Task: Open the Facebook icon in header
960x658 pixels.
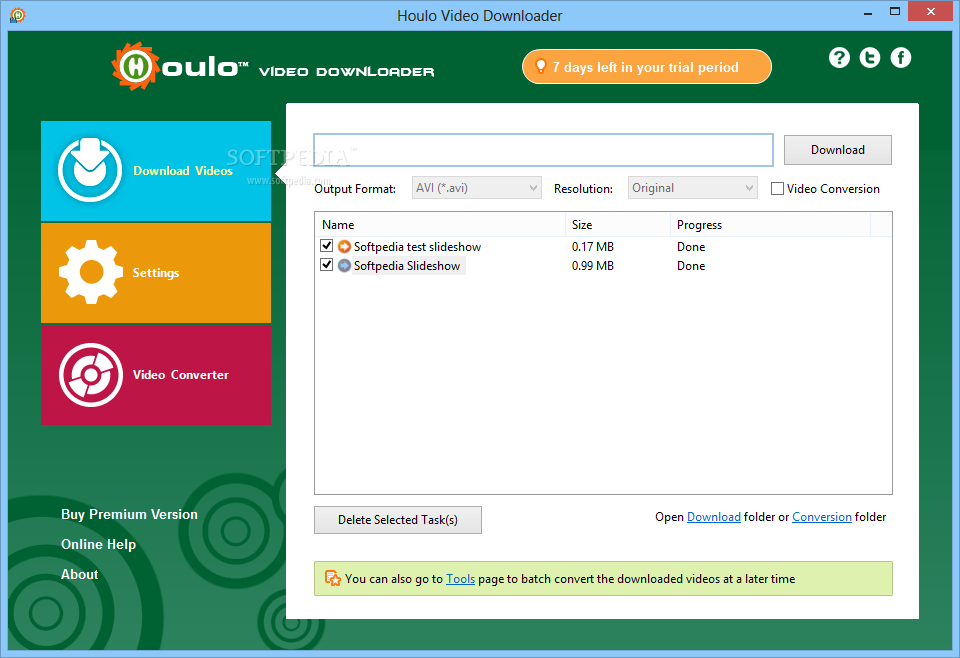Action: (901, 58)
